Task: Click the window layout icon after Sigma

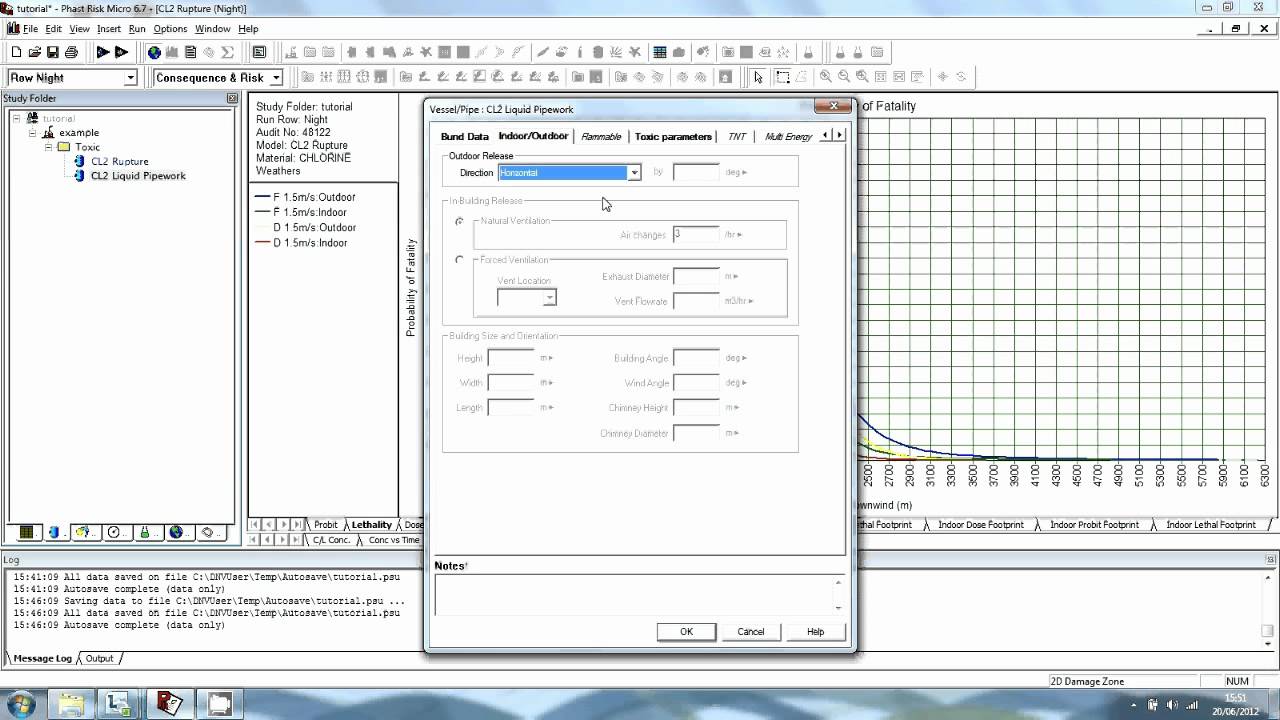Action: (259, 52)
